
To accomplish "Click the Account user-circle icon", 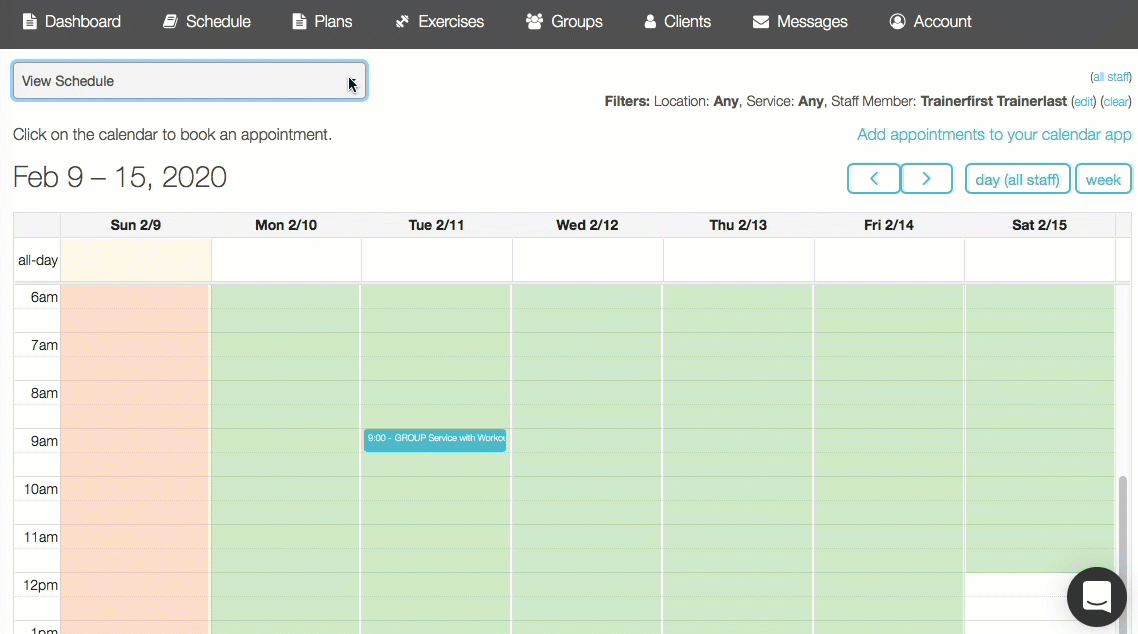I will click(898, 22).
